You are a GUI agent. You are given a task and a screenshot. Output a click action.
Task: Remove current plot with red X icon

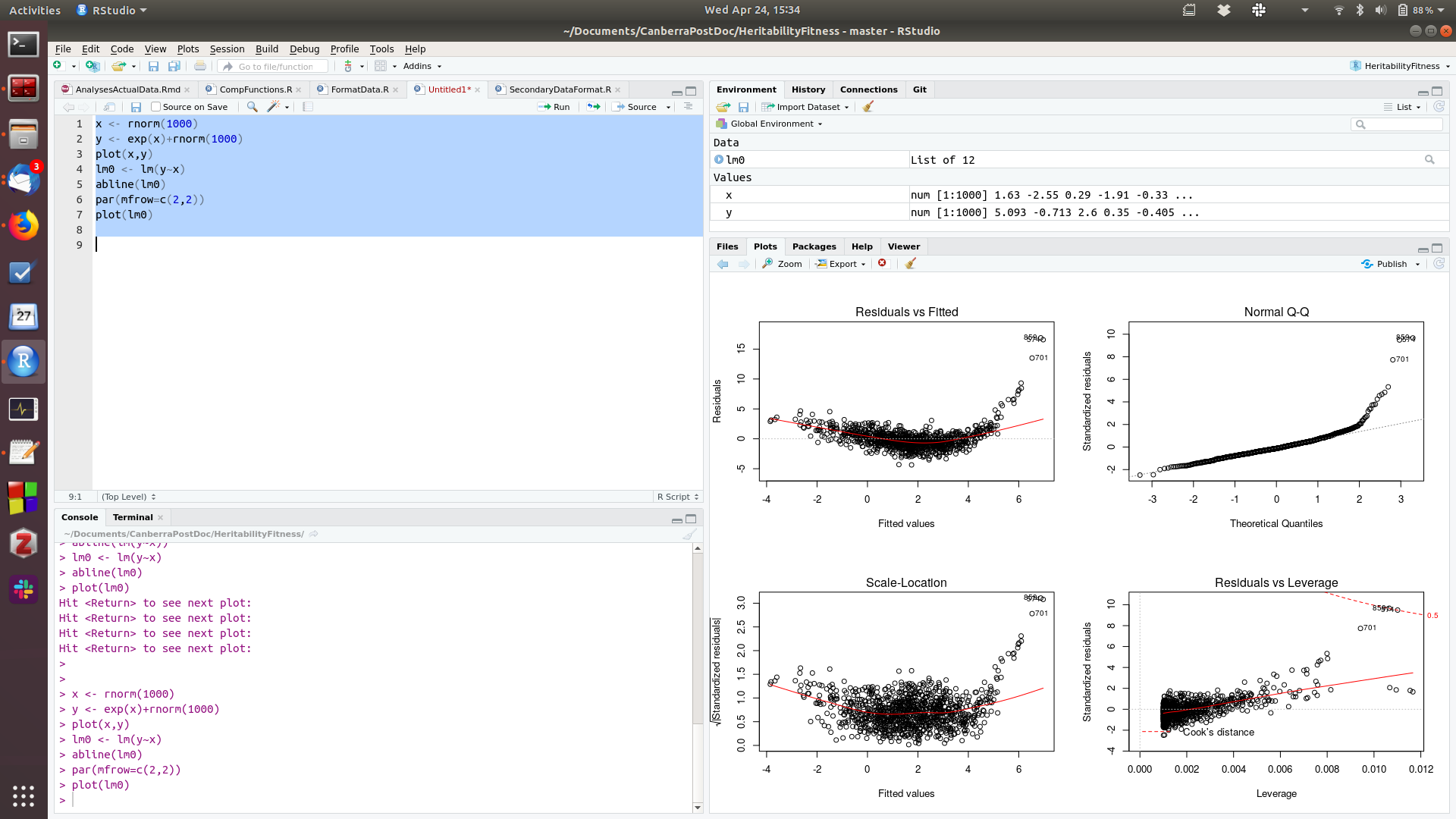click(x=882, y=263)
